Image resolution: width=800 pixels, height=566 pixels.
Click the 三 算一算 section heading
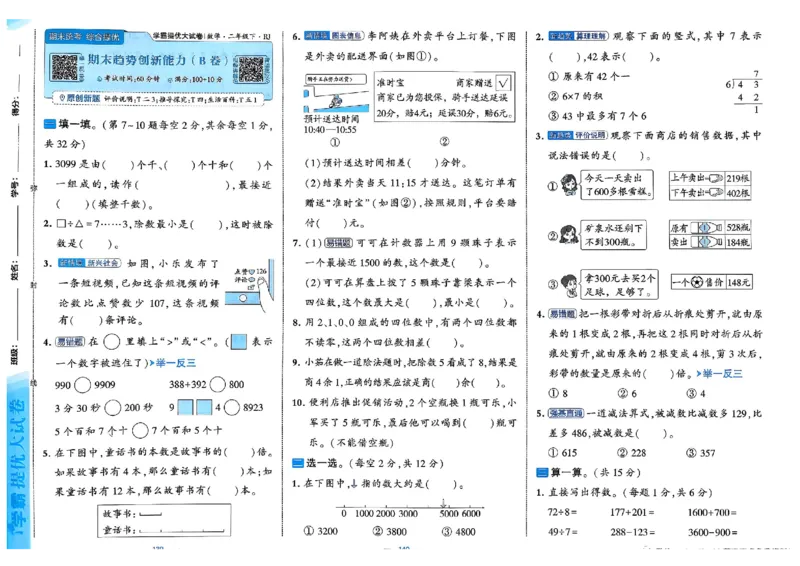click(x=562, y=472)
